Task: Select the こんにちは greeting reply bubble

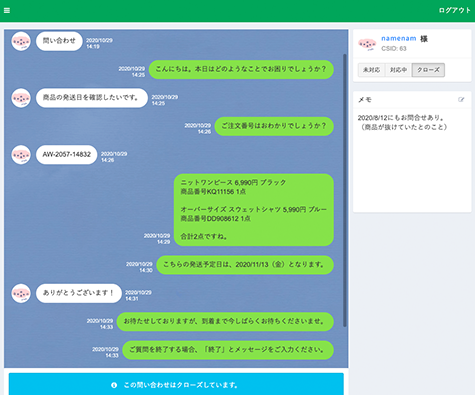Action: [x=241, y=69]
